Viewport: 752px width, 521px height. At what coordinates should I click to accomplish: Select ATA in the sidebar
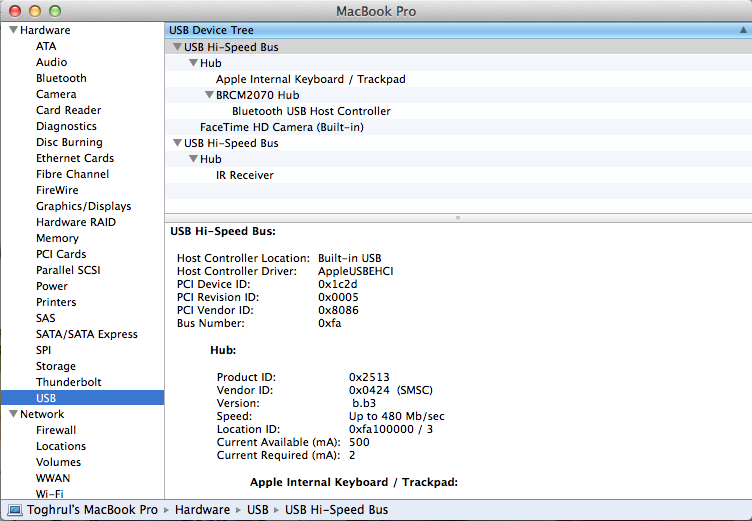click(46, 46)
